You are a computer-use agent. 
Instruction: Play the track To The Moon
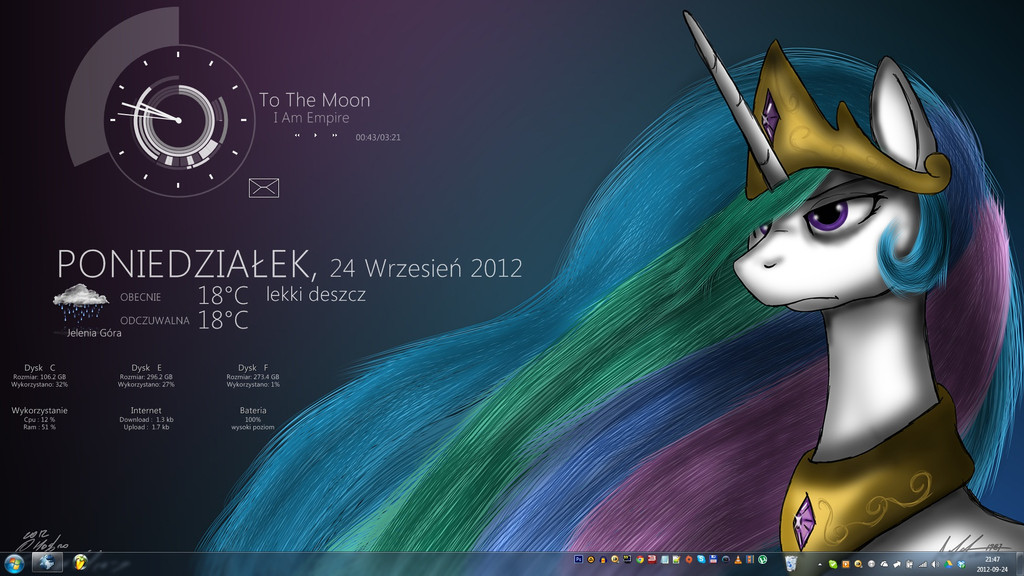pyautogui.click(x=315, y=136)
